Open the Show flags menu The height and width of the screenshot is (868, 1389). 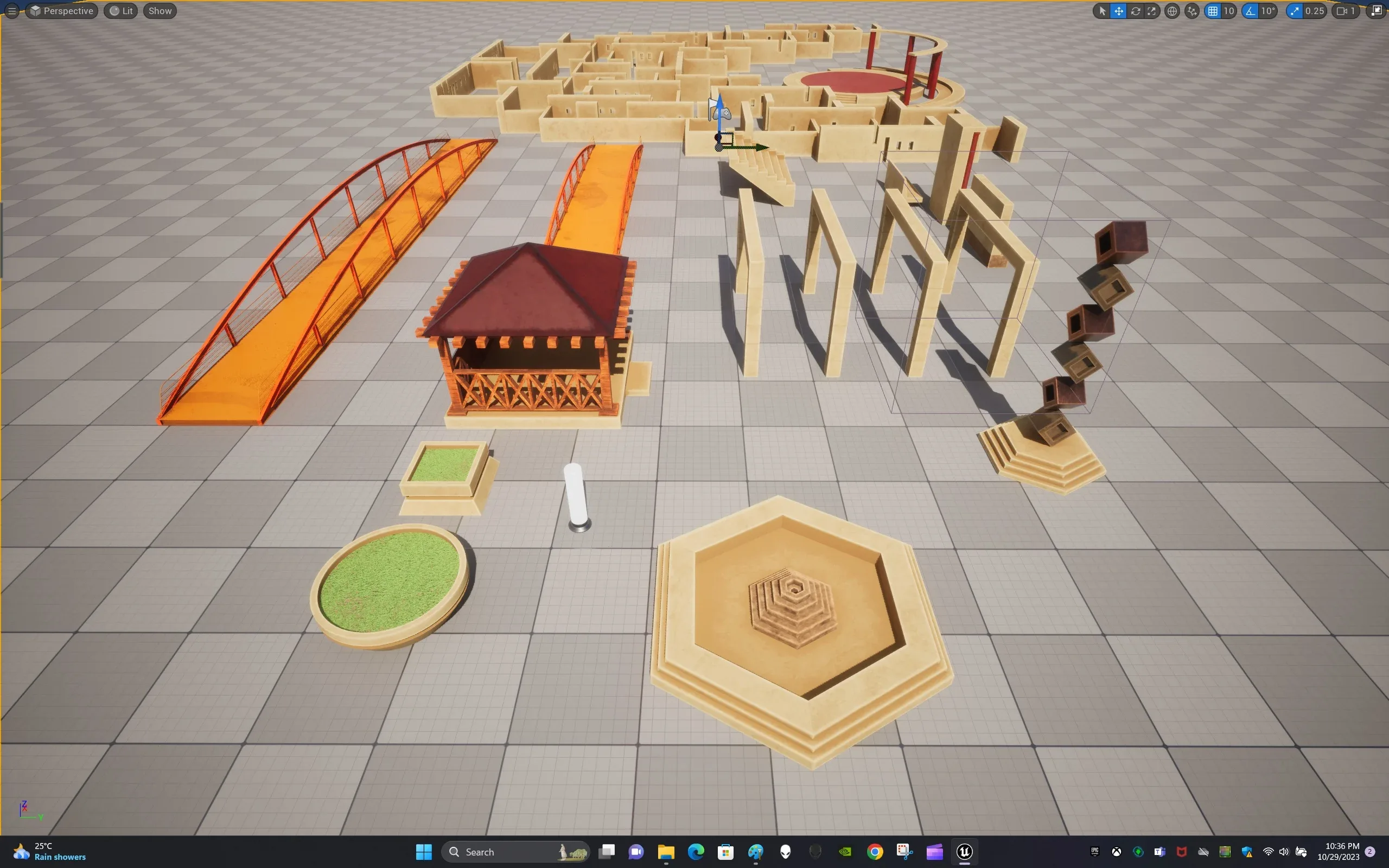tap(160, 11)
